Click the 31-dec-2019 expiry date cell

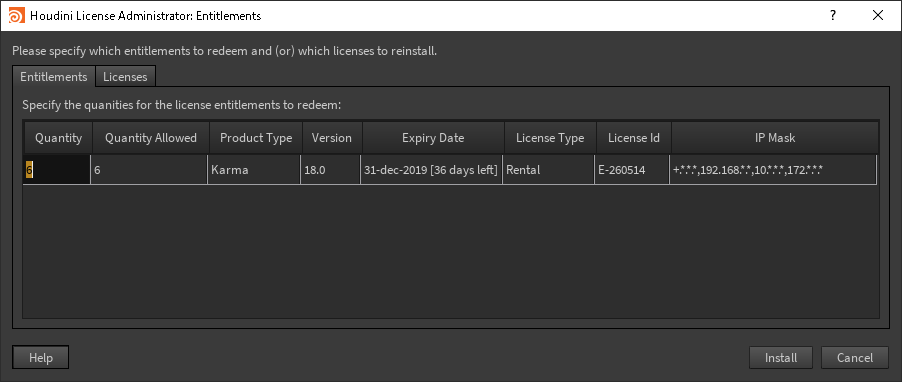431,170
